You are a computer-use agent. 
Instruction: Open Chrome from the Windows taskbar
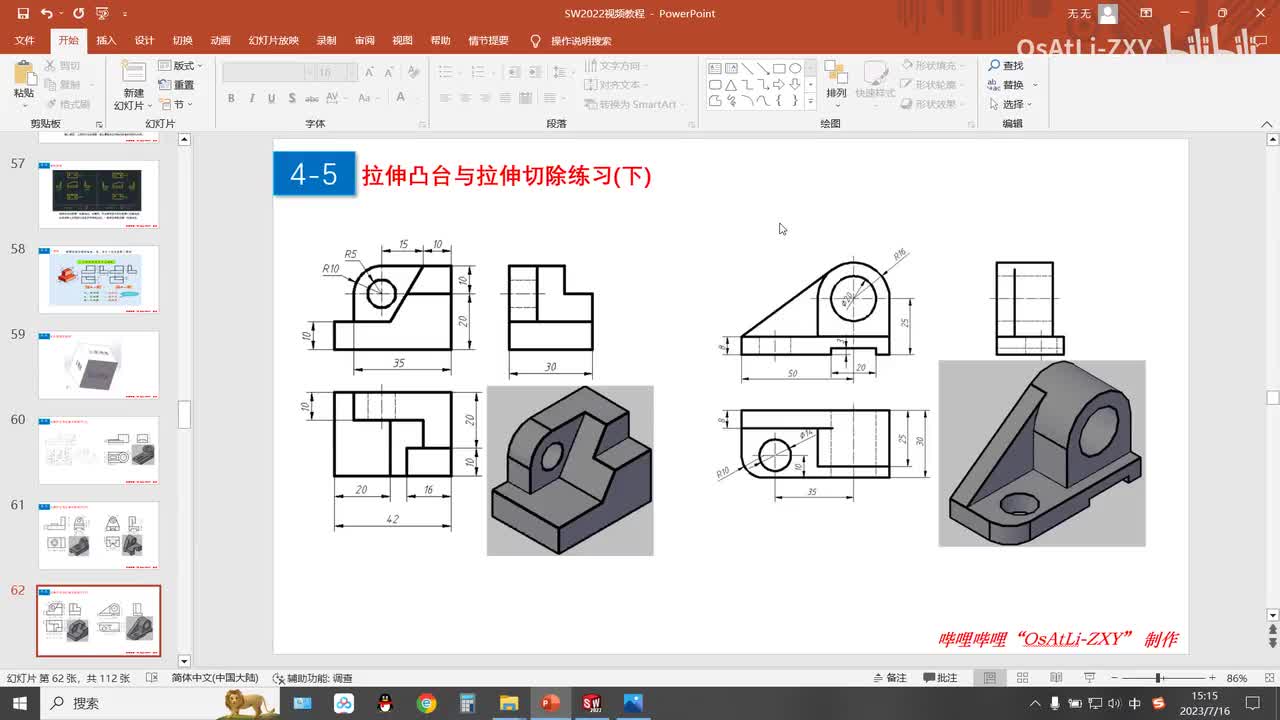(427, 703)
